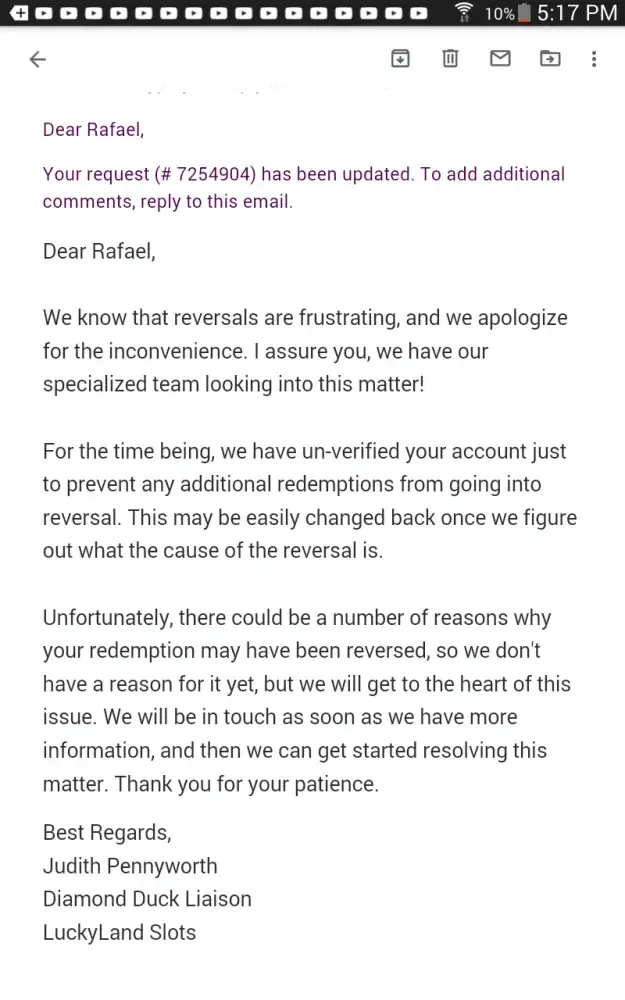Tap the black 'Dear Rafael,' line
The image size is (625, 1000).
(99, 251)
